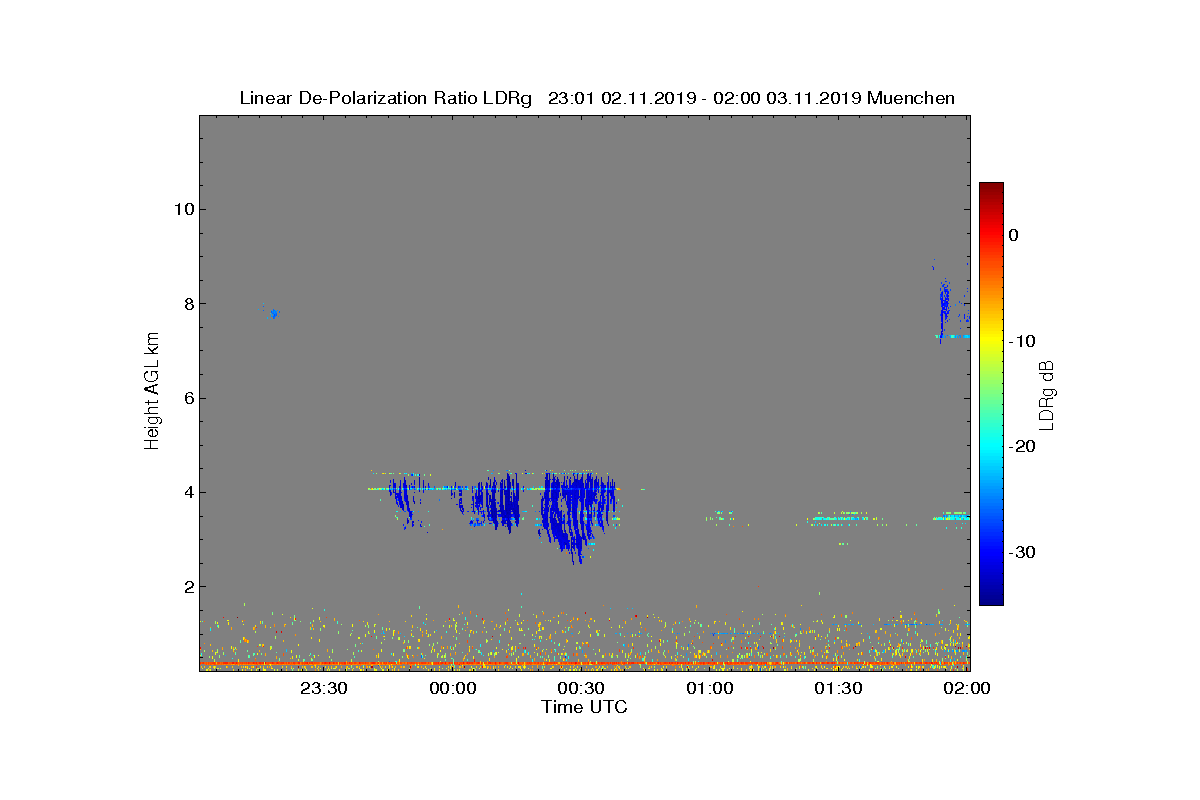The width and height of the screenshot is (1200, 800).
Task: Click the height tick label '2'
Action: (x=187, y=586)
